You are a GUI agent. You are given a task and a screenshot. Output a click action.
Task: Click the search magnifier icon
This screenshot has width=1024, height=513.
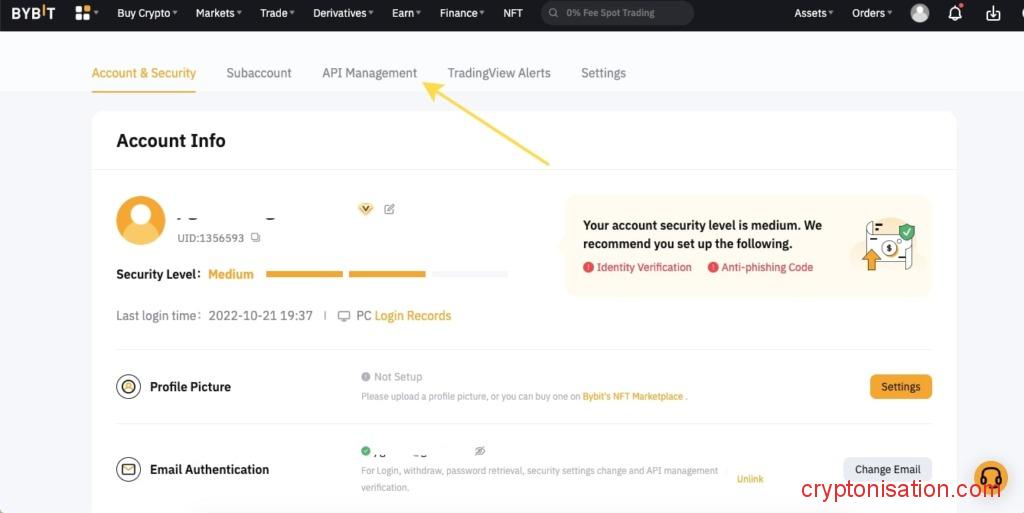(x=553, y=13)
